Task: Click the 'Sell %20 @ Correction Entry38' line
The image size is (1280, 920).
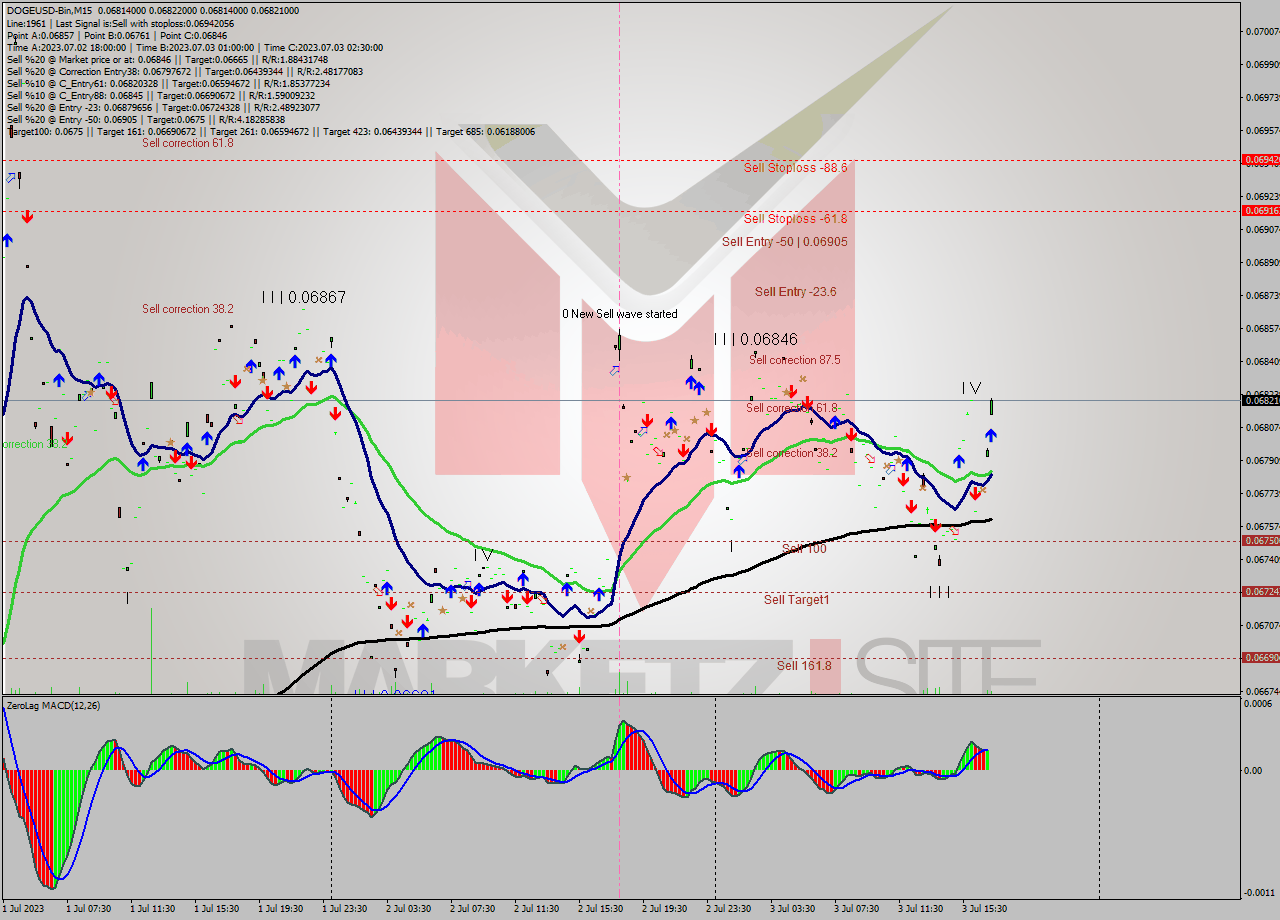Action: point(184,71)
